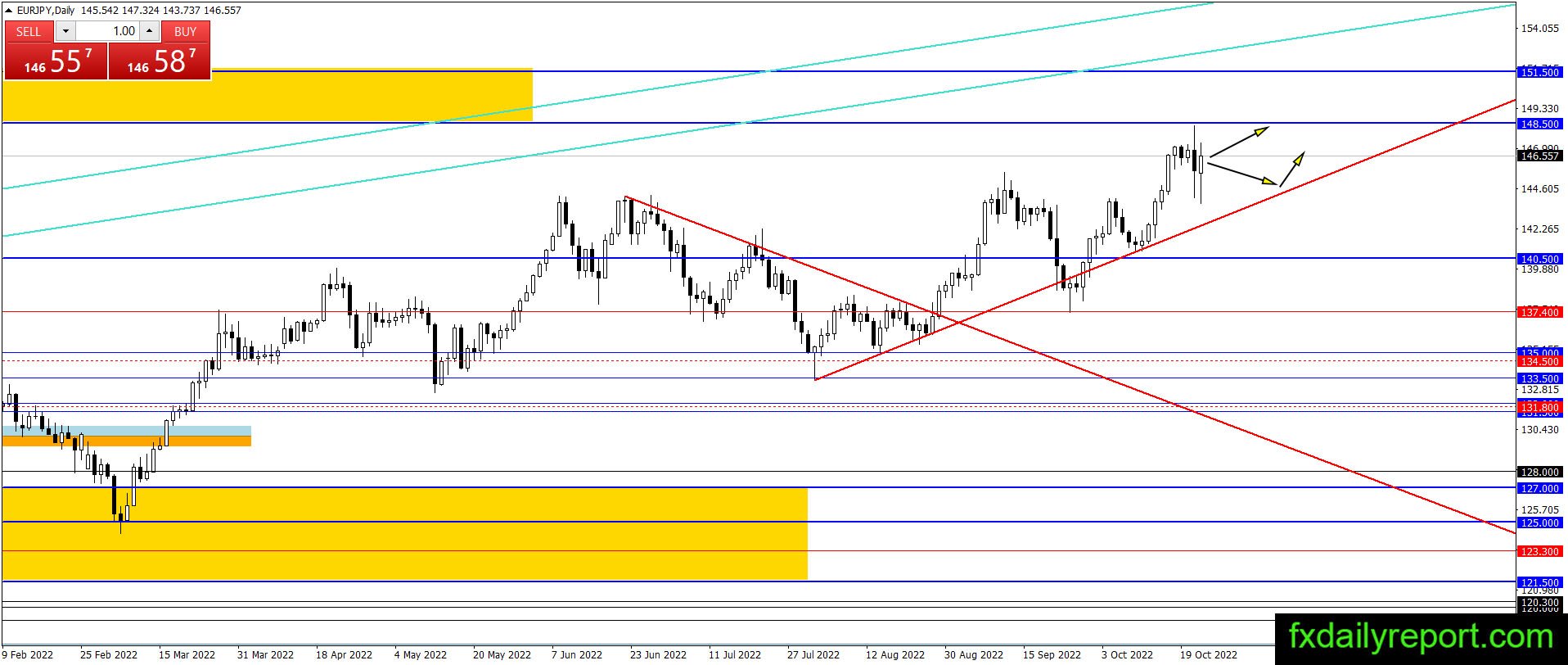The image size is (1568, 665).
Task: Open the fxdailyreport.com watermark link
Action: pyautogui.click(x=1421, y=637)
